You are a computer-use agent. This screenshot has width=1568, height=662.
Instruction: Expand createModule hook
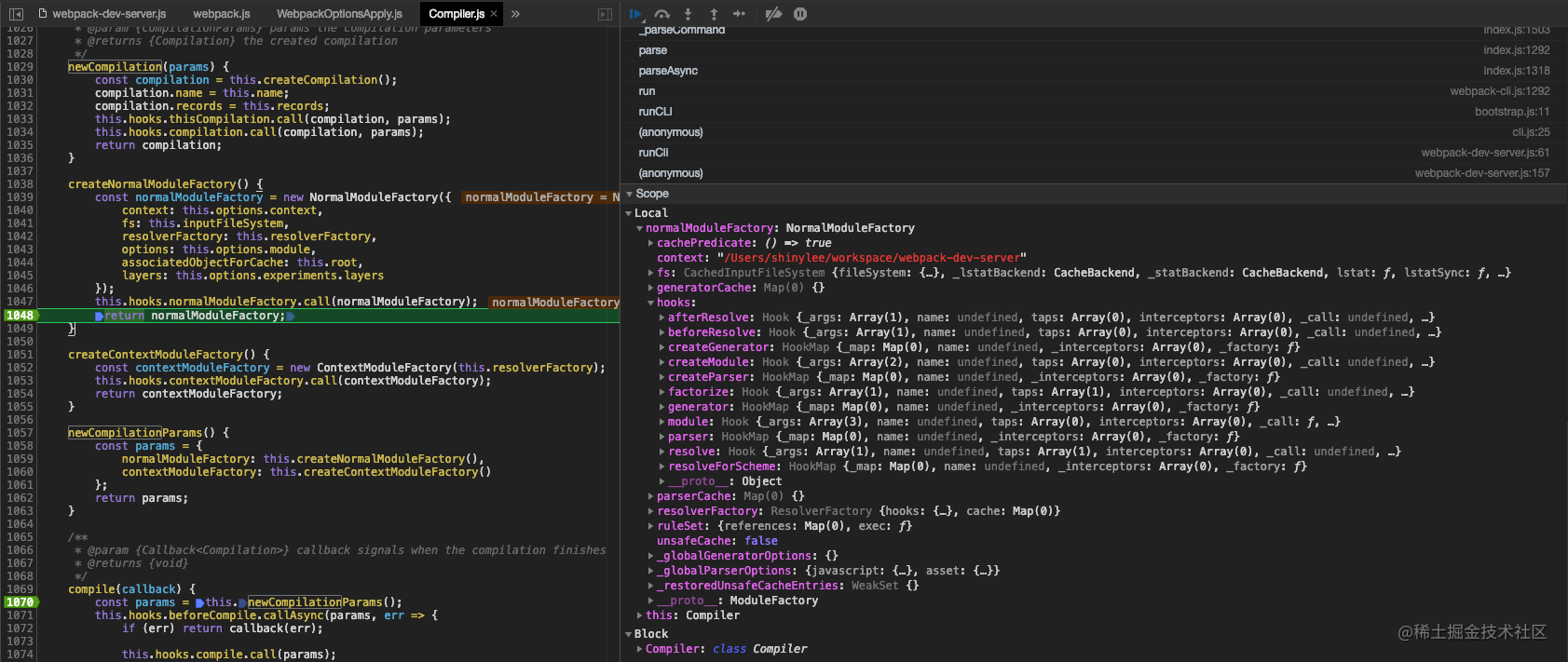[x=661, y=362]
